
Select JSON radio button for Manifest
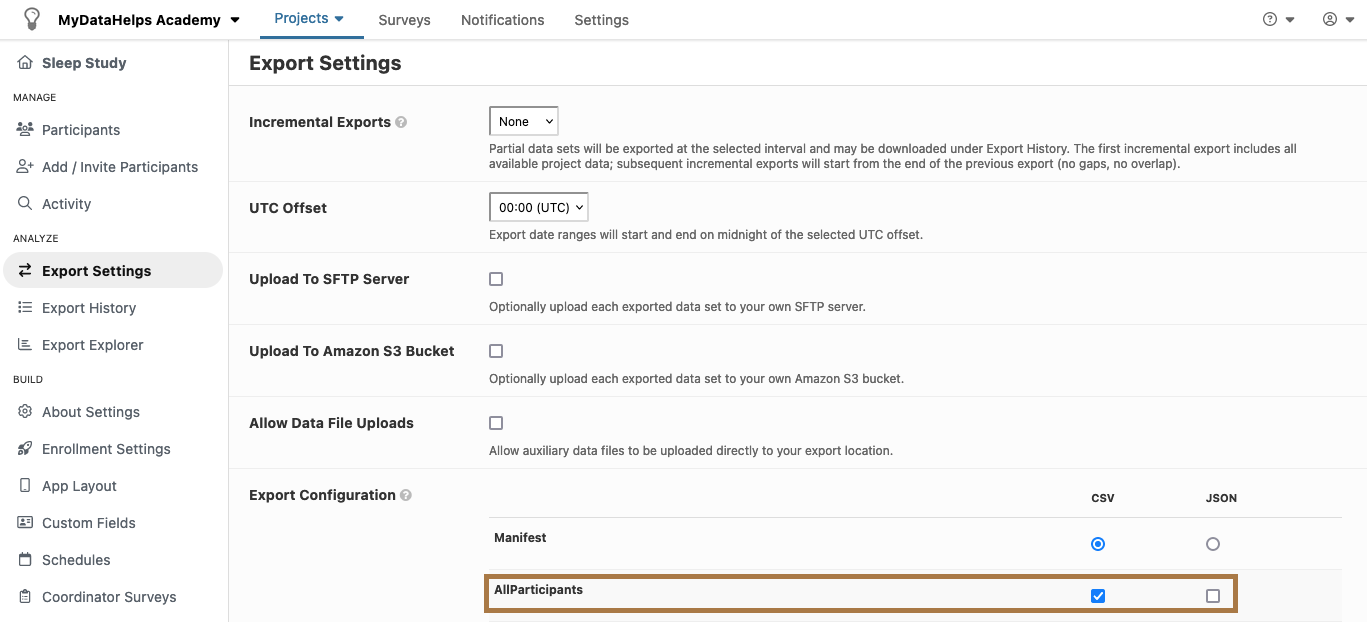[1213, 544]
